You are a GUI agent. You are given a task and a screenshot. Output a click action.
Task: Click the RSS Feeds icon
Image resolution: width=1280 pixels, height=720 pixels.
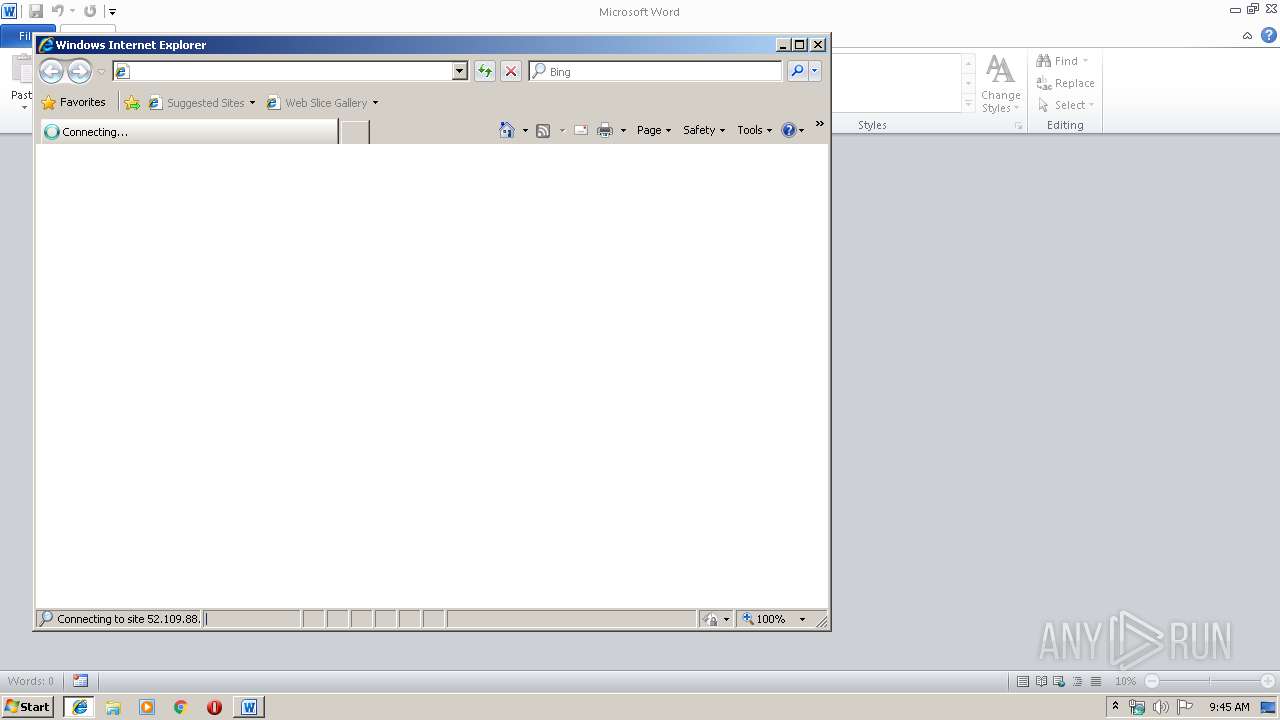pos(543,130)
